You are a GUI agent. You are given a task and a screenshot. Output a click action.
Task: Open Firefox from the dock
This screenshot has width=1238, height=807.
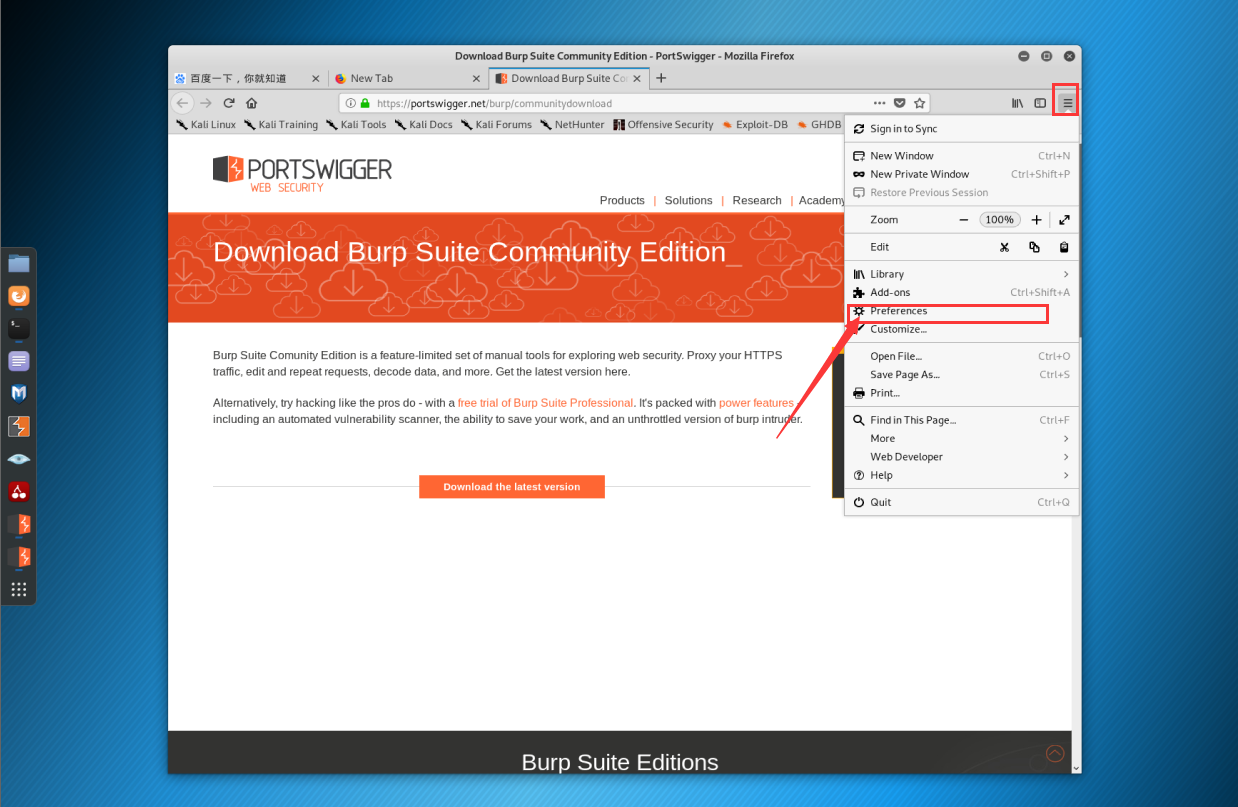click(19, 296)
